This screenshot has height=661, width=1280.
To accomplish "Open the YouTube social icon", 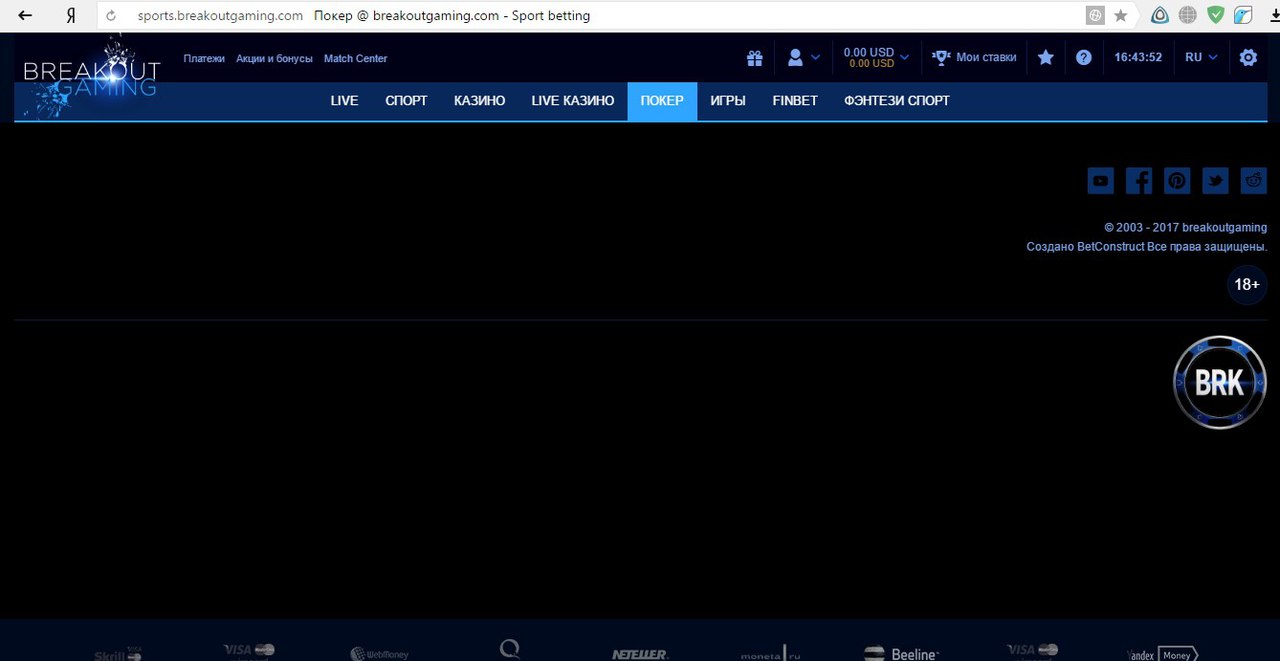I will [x=1101, y=181].
